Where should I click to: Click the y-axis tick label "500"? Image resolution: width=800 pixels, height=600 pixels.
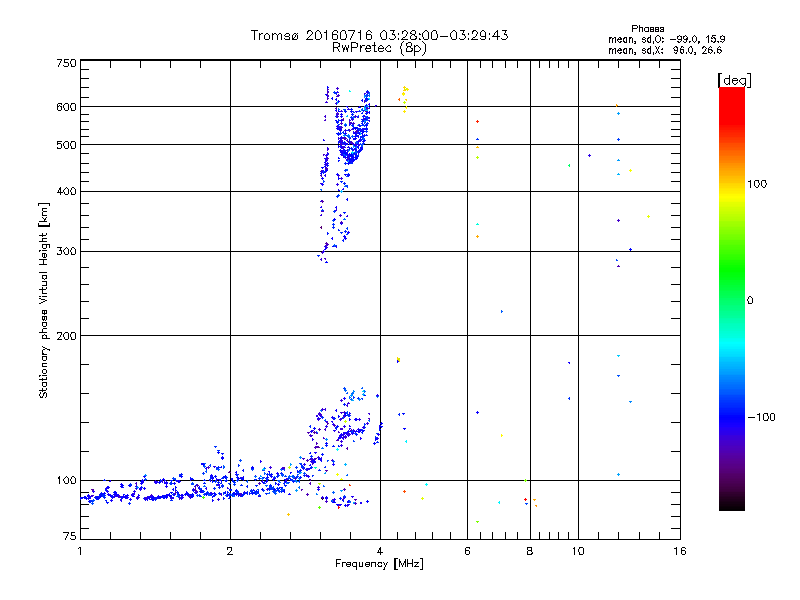pos(67,145)
